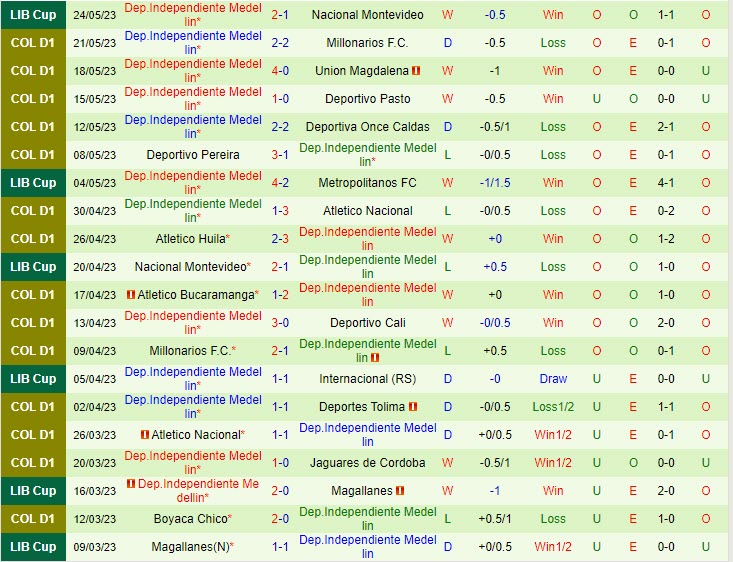This screenshot has width=733, height=562.
Task: Open Union Magdalena team link
Action: pos(362,71)
